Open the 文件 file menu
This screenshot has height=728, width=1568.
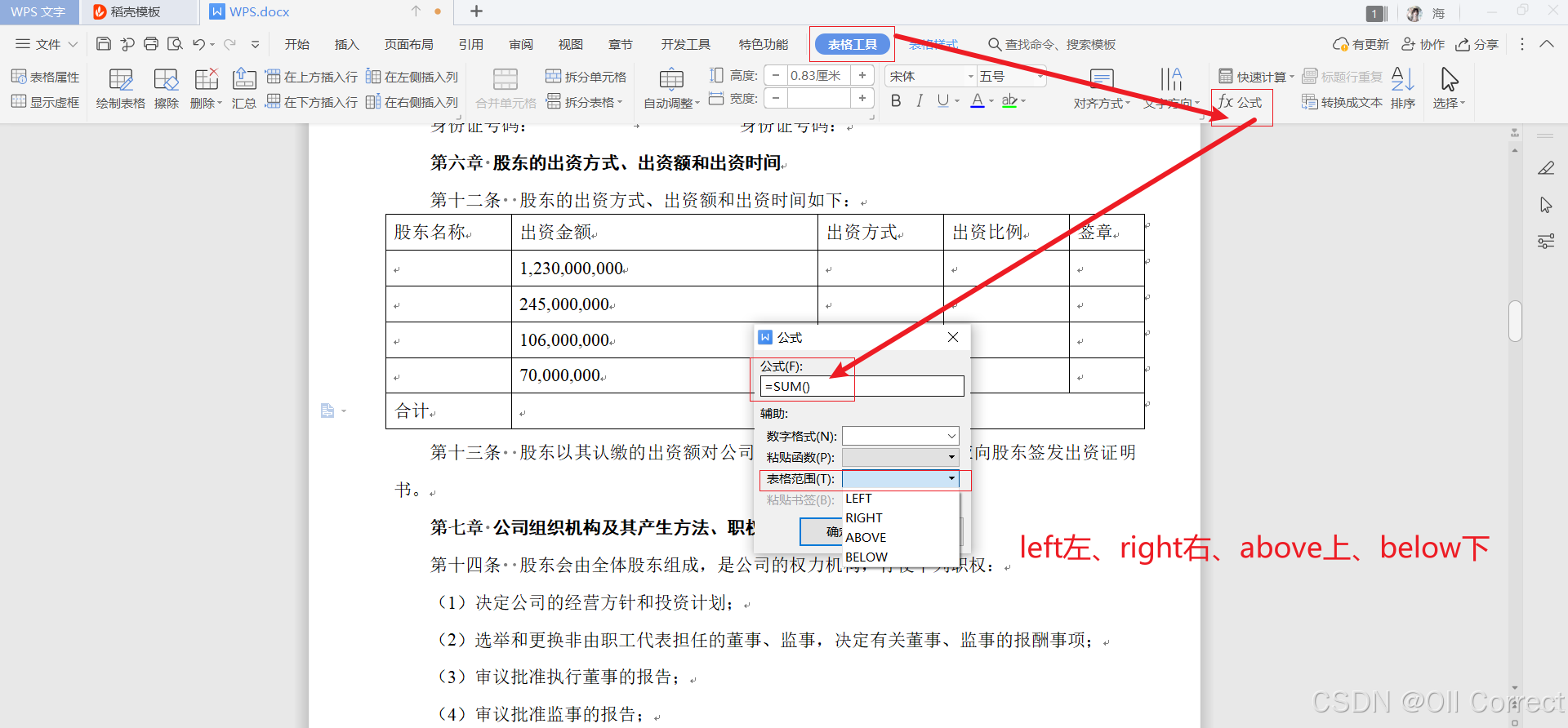pos(47,44)
